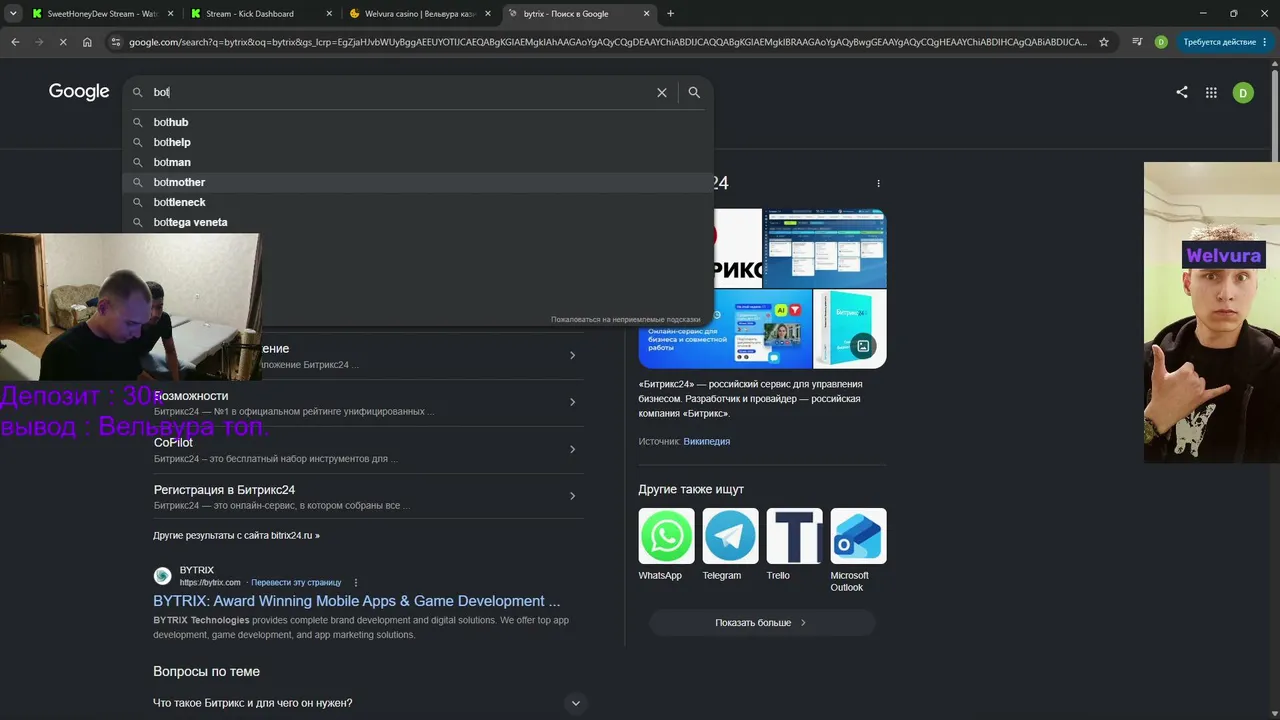Switch to the Welvura casino tab

pos(420,14)
